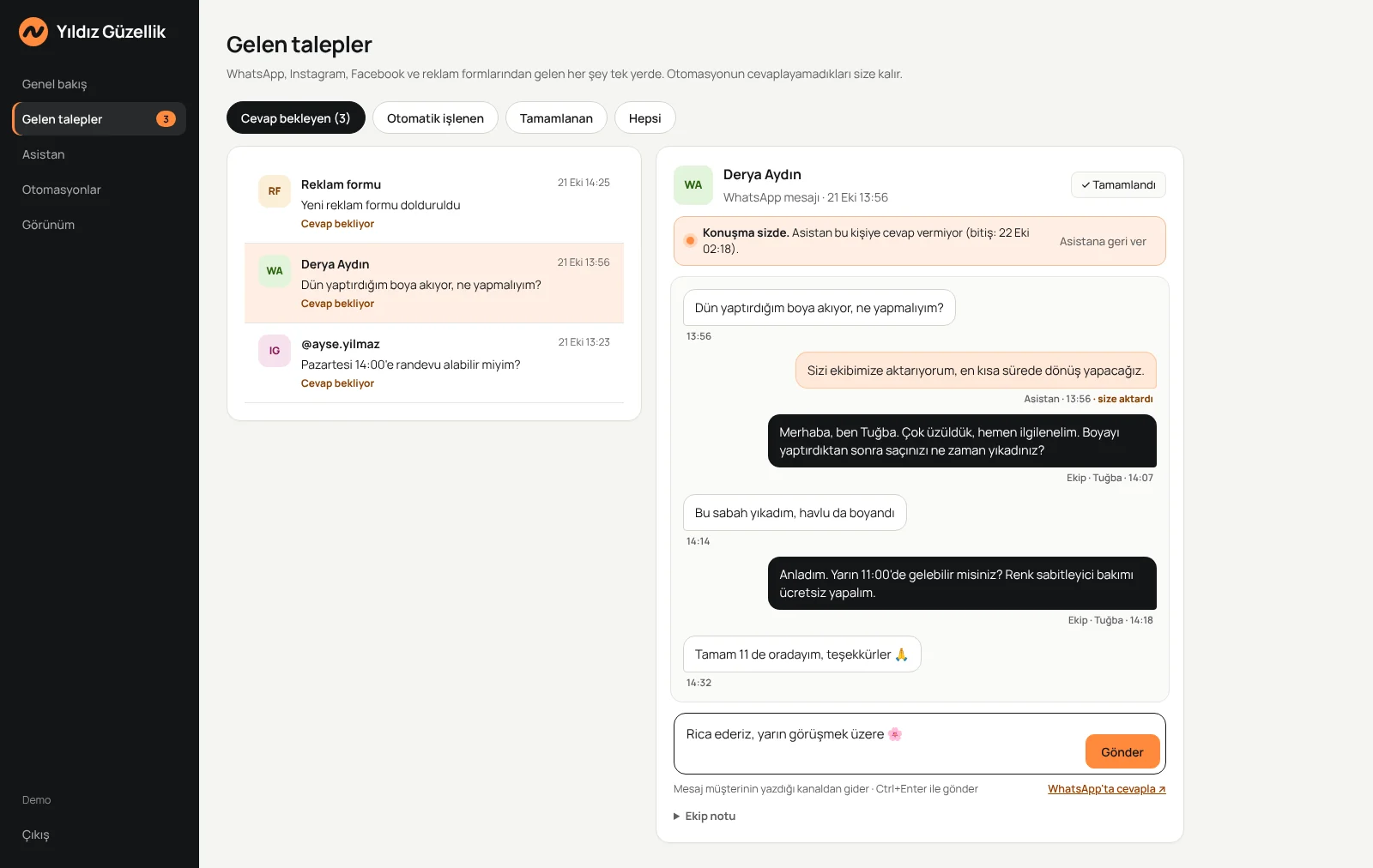
Task: Click the Gelen talepler page heading
Action: pos(299,45)
